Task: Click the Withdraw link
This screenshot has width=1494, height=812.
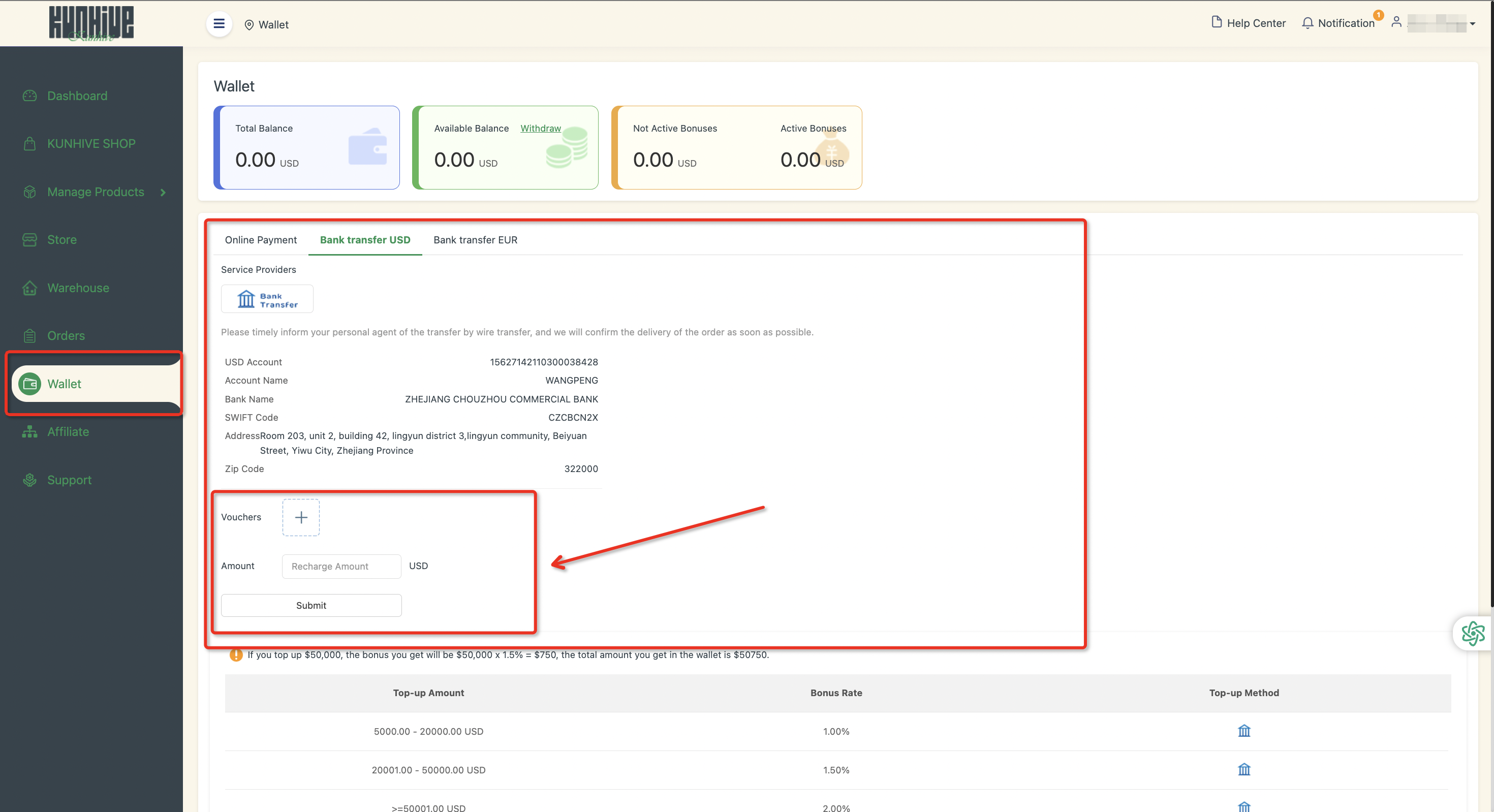Action: (x=540, y=128)
